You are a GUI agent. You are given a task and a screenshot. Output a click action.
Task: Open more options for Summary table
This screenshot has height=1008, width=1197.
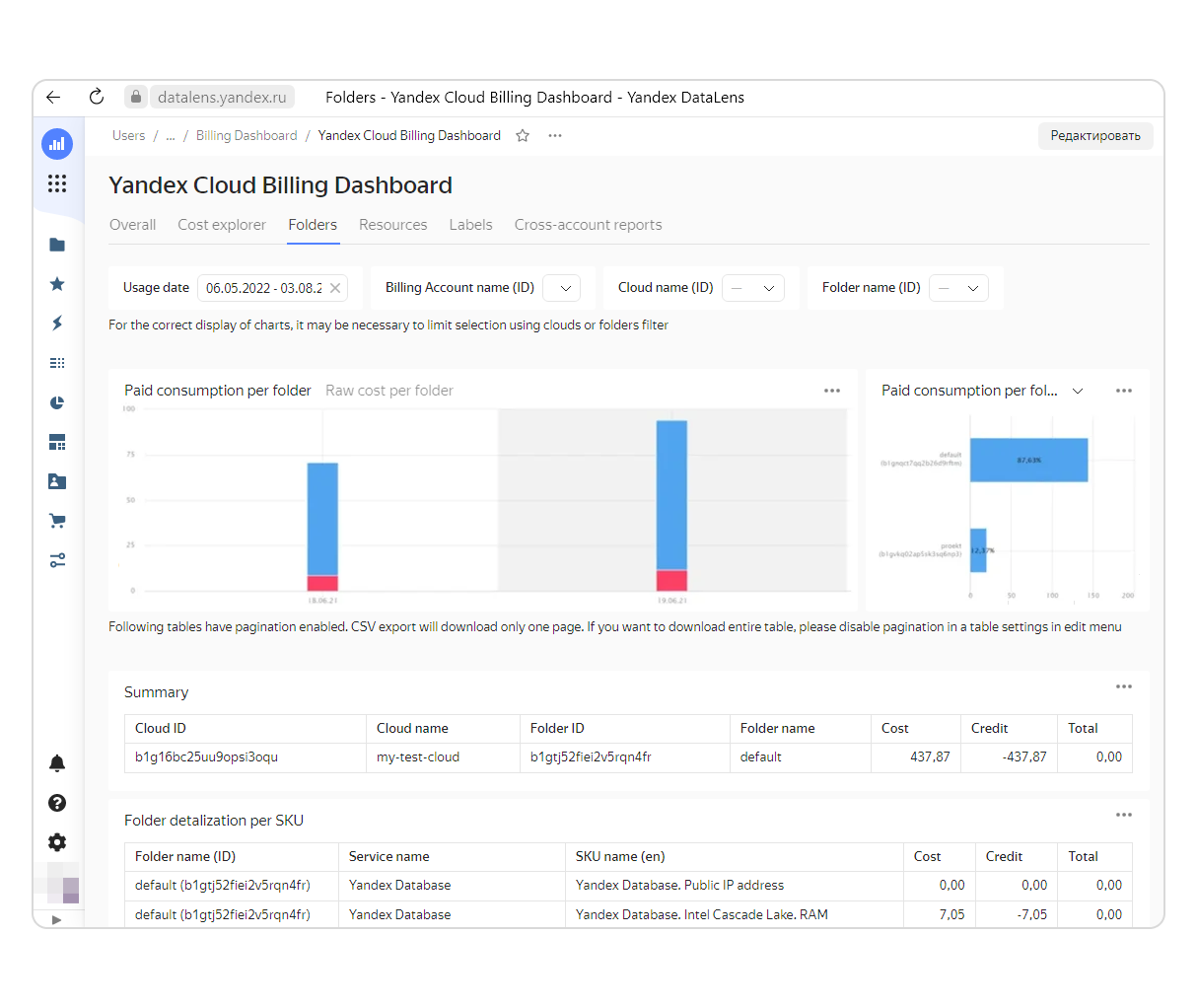point(1124,686)
